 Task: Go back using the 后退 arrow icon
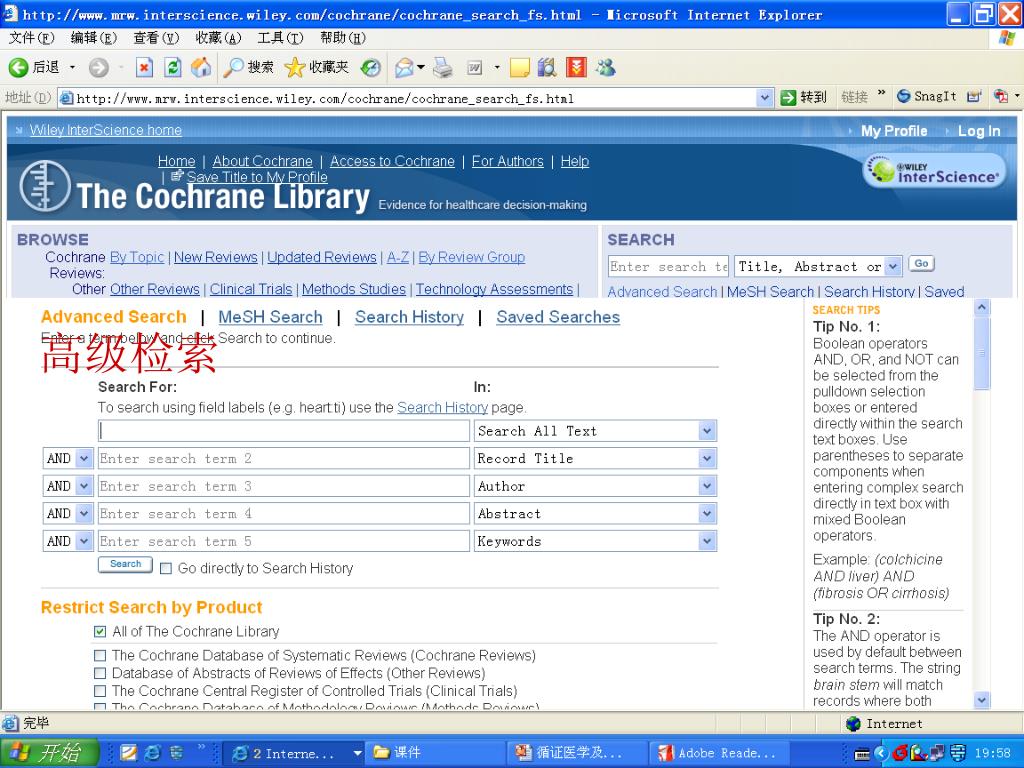(x=18, y=67)
